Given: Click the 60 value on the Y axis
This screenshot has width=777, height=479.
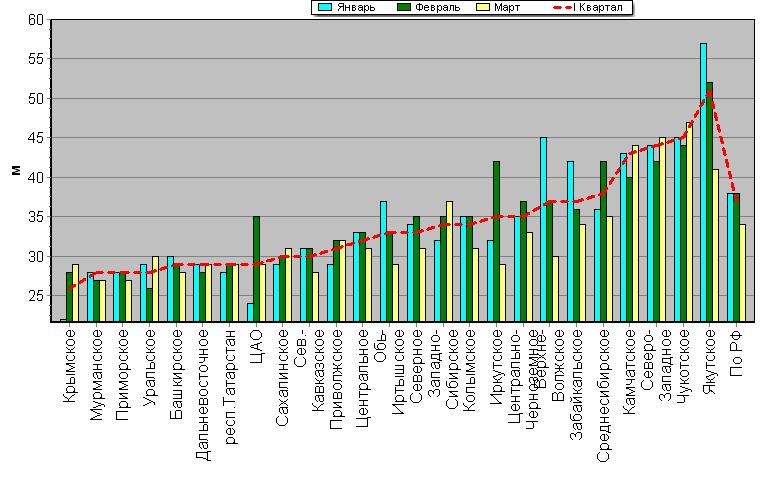Looking at the screenshot, I should click(36, 20).
